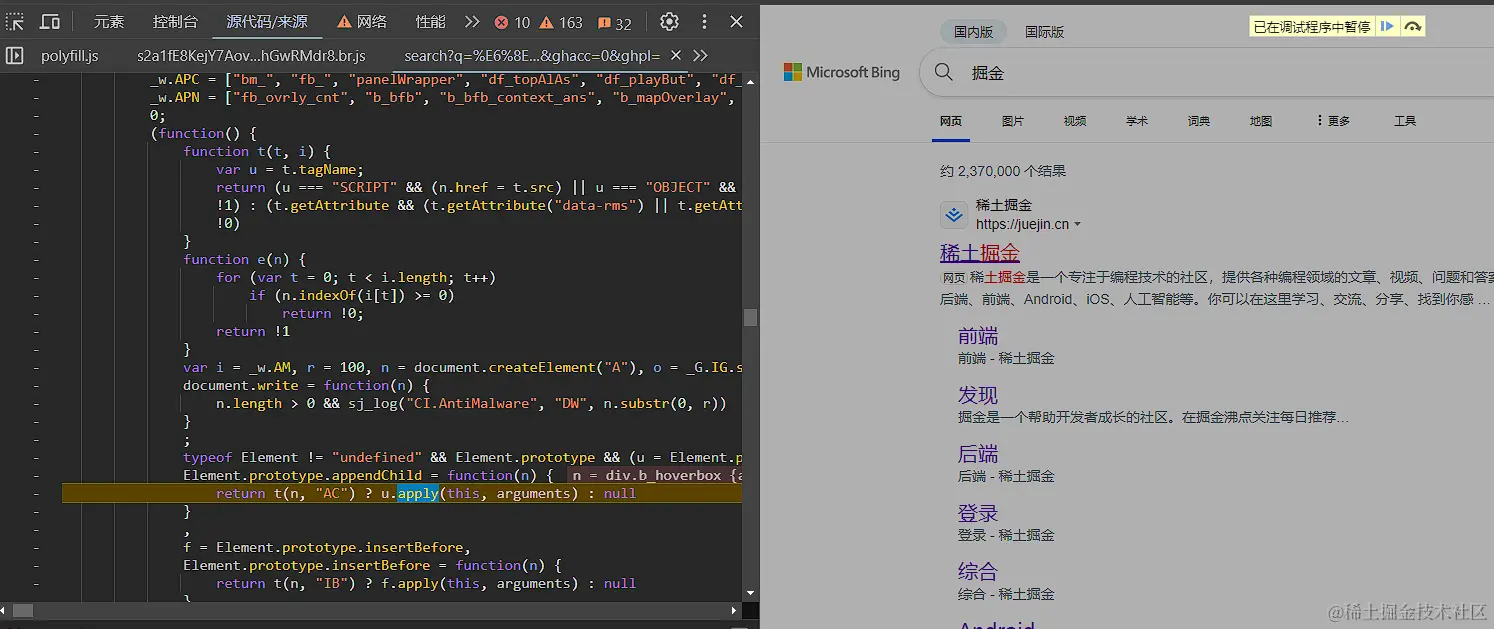Expand the dropdown arrow beside https://juejin.cn
1494x629 pixels.
1077,225
